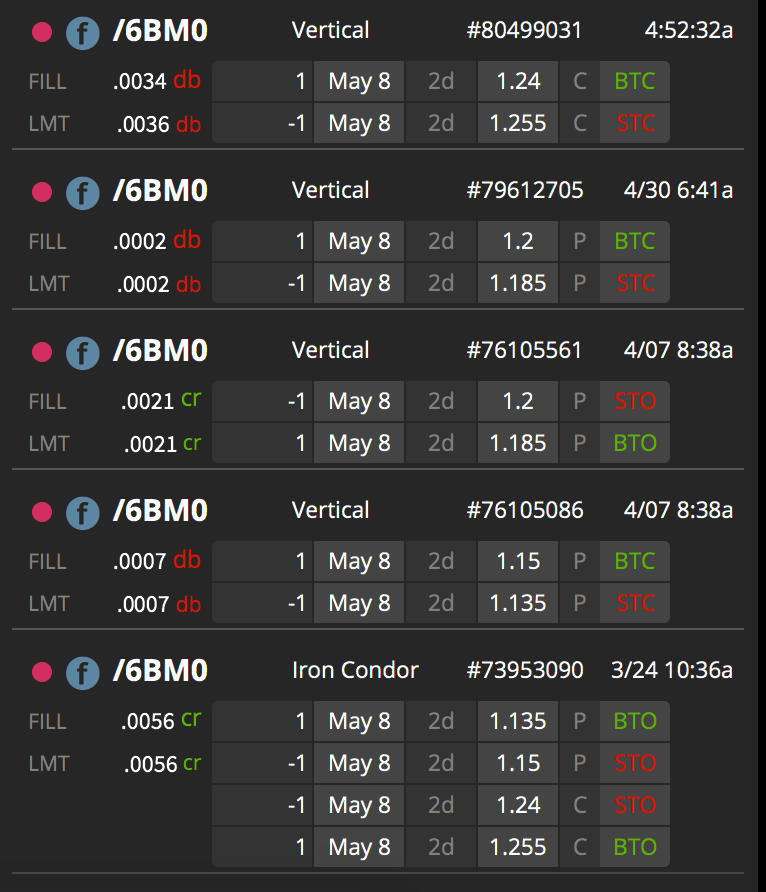The height and width of the screenshot is (892, 766).
Task: Click order number #80499031
Action: (524, 30)
